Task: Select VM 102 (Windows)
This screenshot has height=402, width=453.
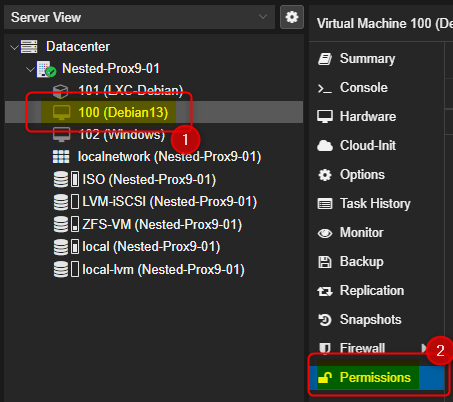Action: tap(122, 135)
